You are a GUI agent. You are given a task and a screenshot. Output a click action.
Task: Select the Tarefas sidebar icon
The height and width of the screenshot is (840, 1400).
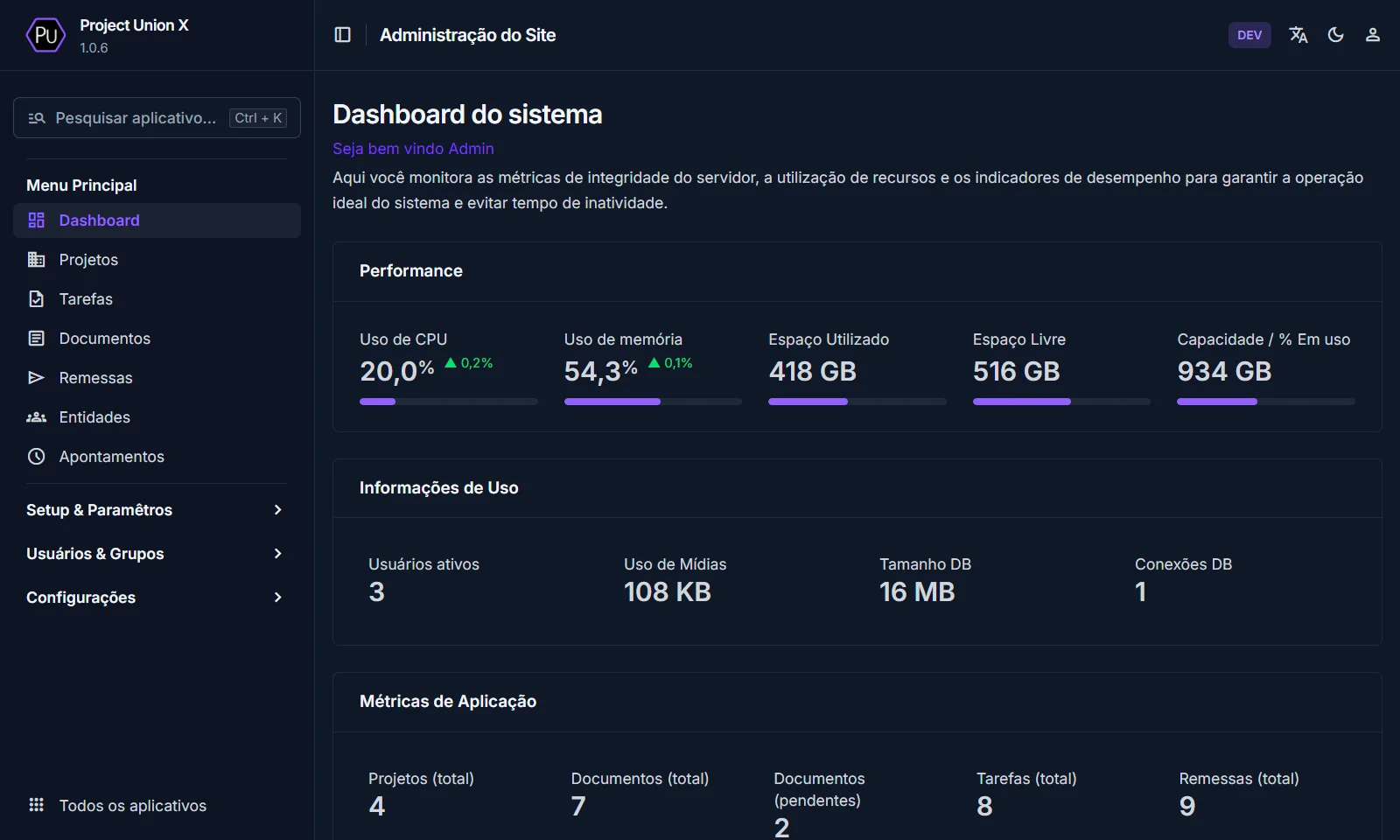[x=36, y=298]
